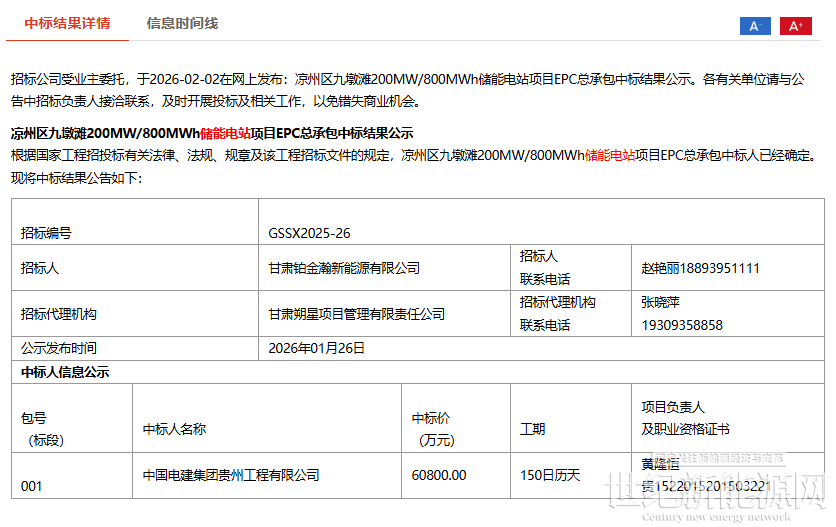Select winning bidder 中国电建集团贵州工程有限公司
Viewport: 836px width, 527px height.
231,475
